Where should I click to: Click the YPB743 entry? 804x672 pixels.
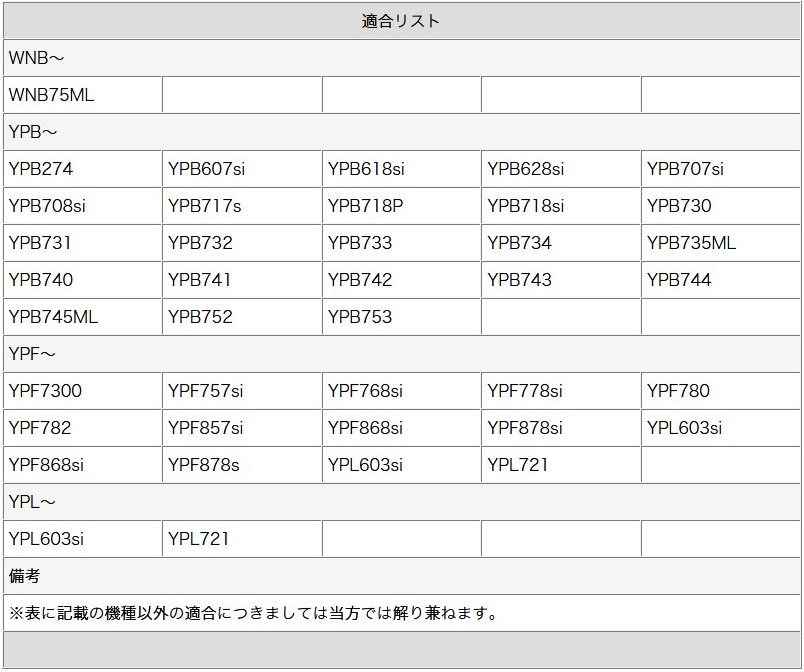click(561, 279)
